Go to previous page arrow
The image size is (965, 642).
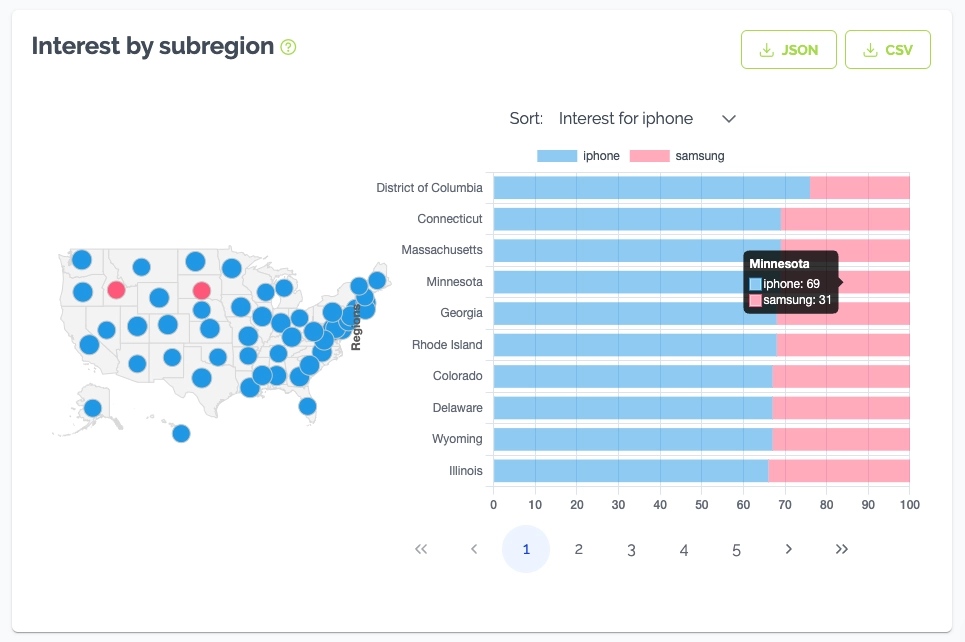click(474, 549)
